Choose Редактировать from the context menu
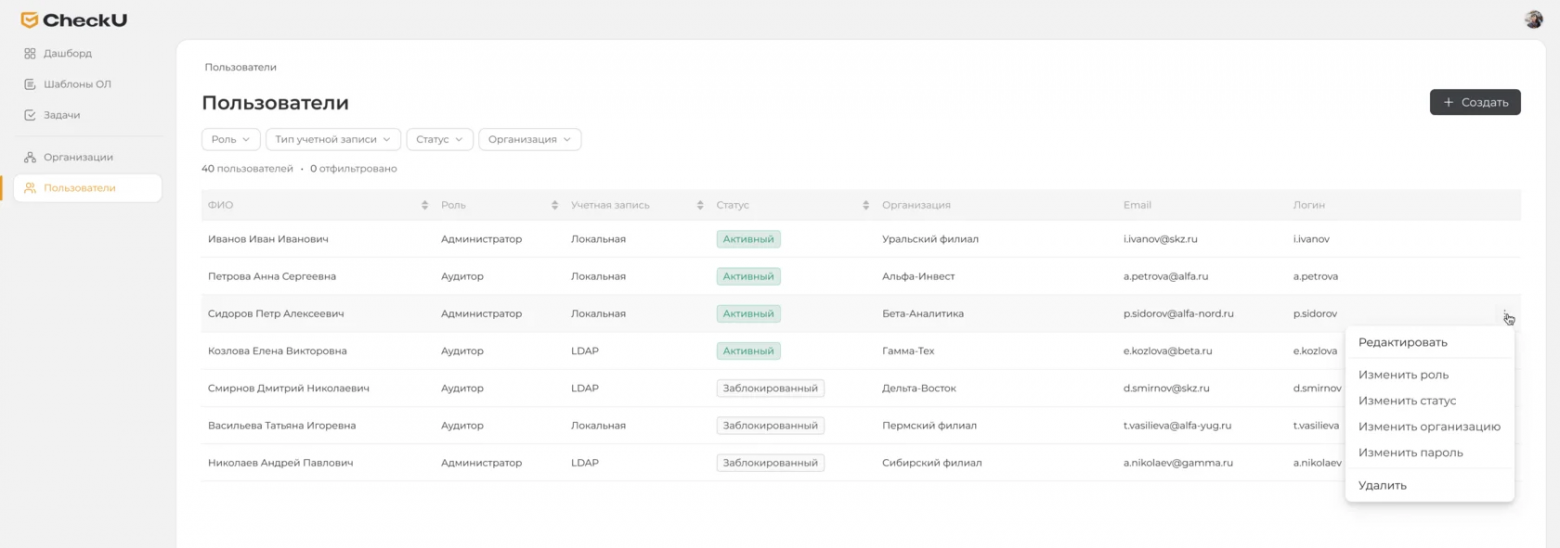The width and height of the screenshot is (1560, 548). click(1402, 342)
